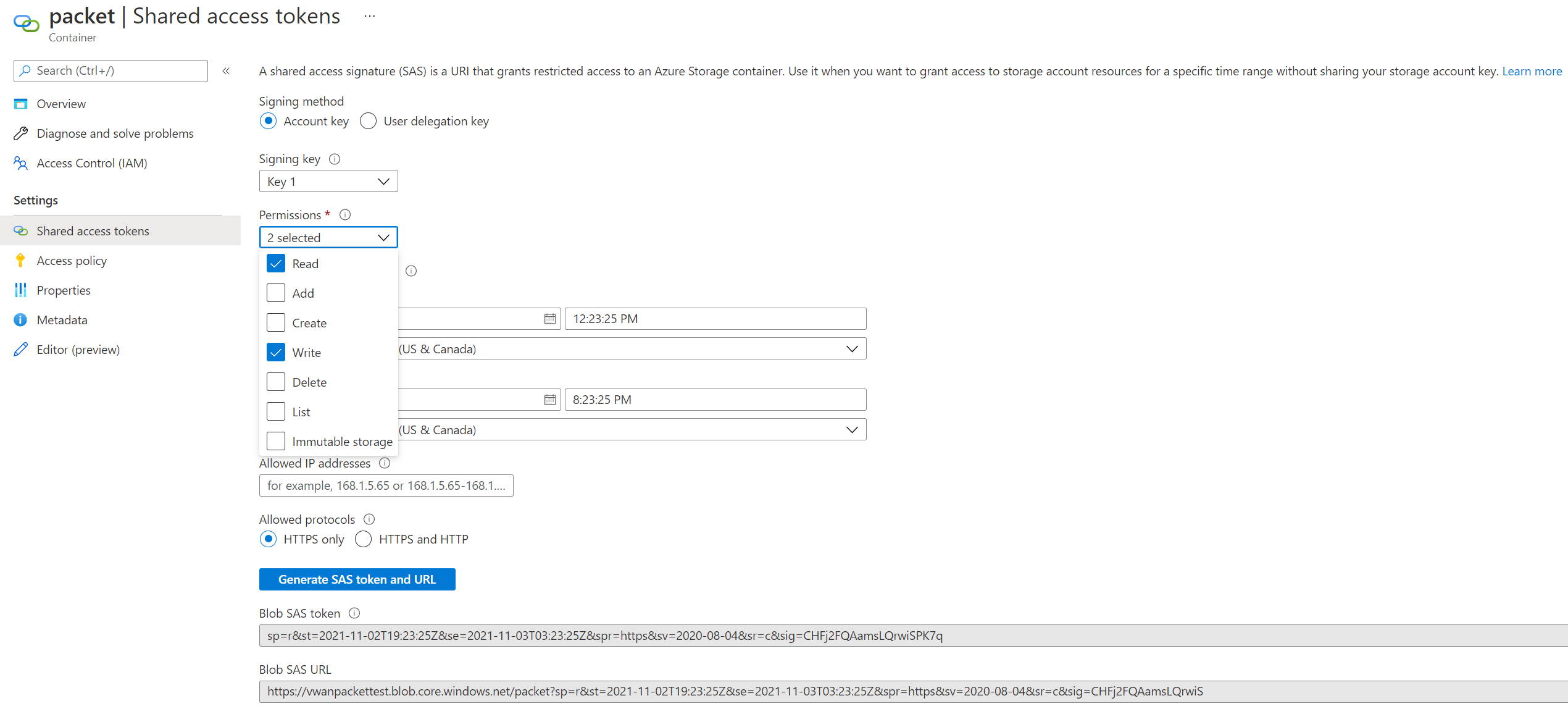1568x714 pixels.
Task: Click the Properties icon
Action: 19,290
